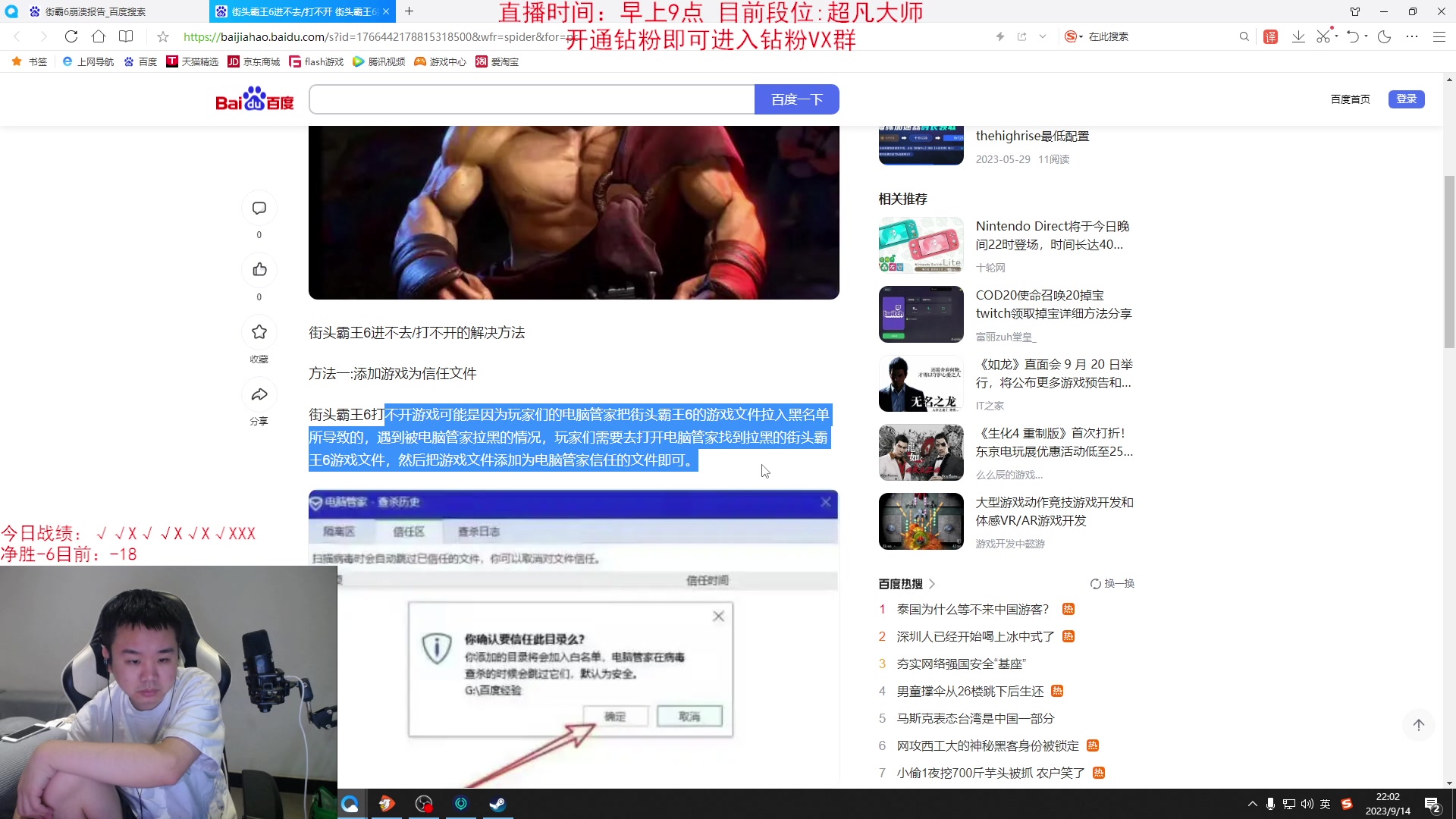1456x819 pixels.
Task: Open the 腾讯视频 bookmark
Action: coord(379,61)
